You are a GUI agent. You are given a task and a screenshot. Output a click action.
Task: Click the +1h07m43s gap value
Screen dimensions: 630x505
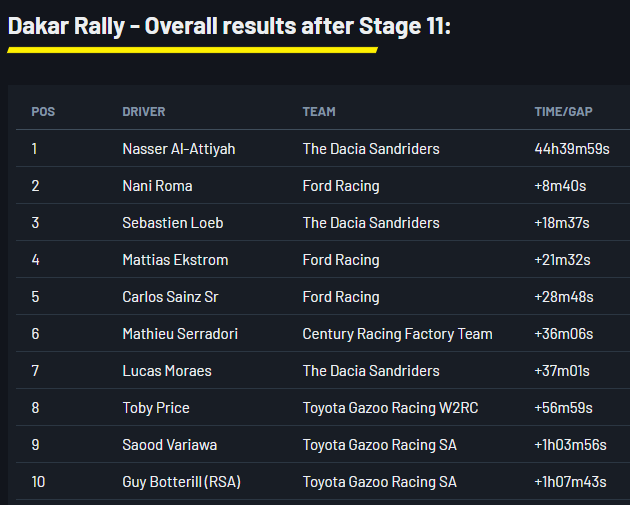(571, 482)
